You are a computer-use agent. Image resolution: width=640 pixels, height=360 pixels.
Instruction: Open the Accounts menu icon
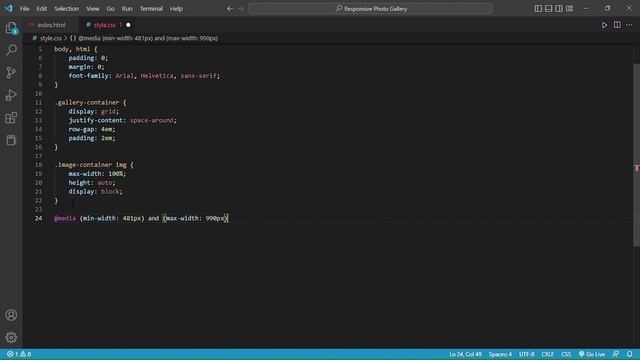[11, 315]
